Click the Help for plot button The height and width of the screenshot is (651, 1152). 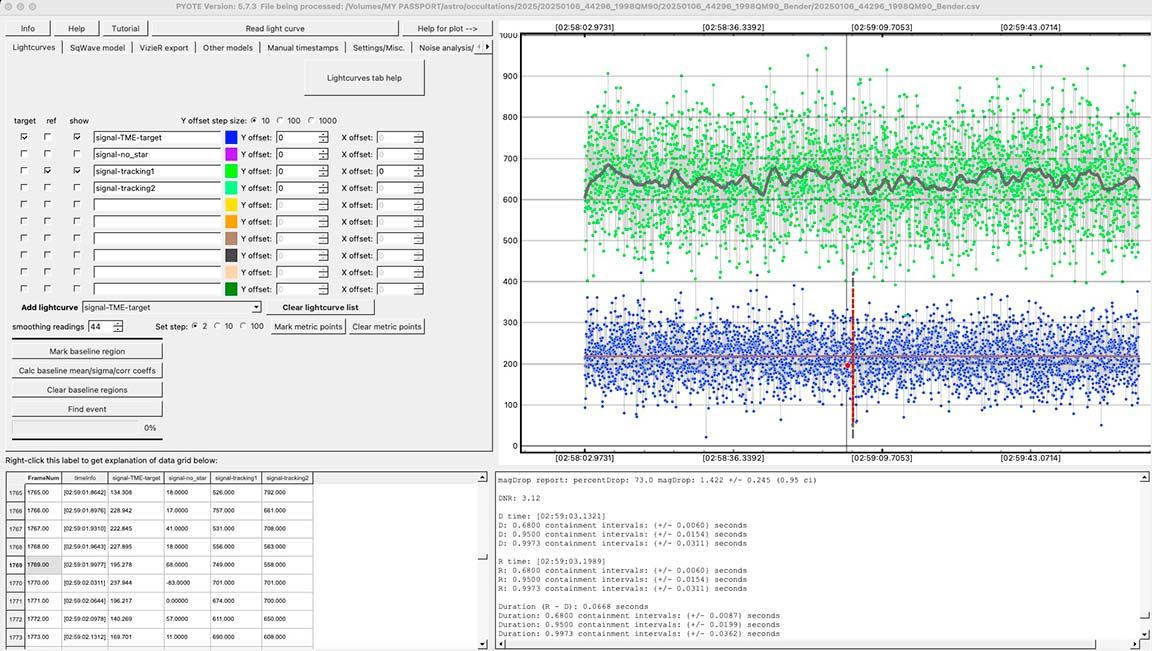pyautogui.click(x=447, y=29)
